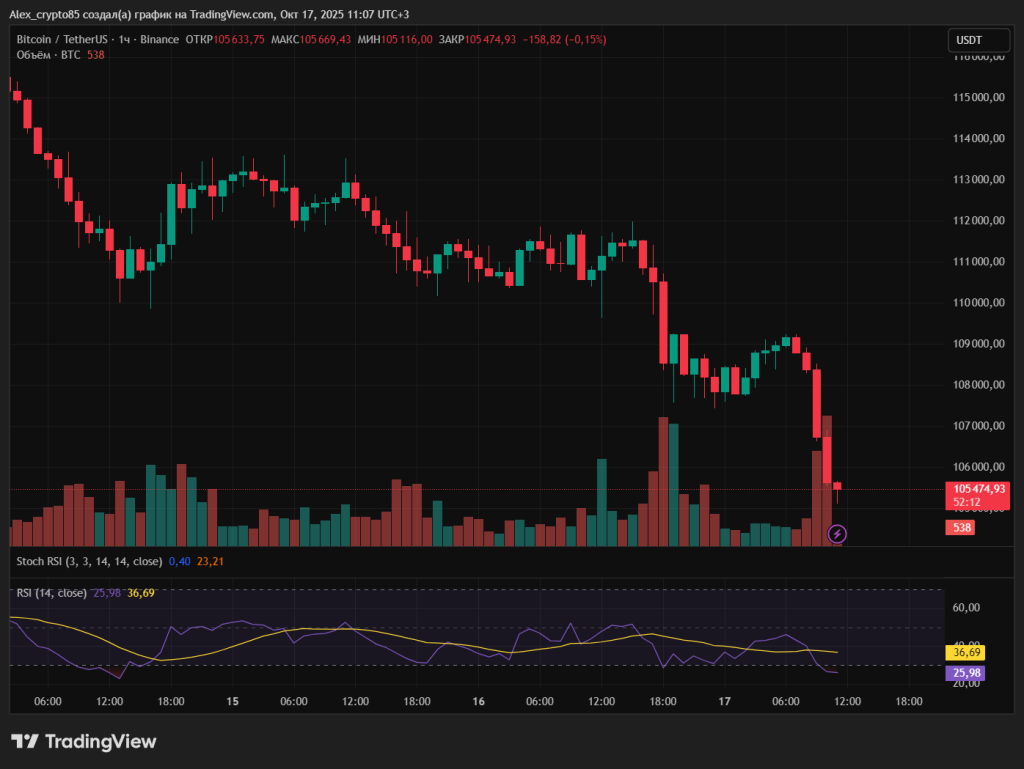Click the TradingView logo at bottom left
Screen dimensions: 1024x769
[x=84, y=742]
